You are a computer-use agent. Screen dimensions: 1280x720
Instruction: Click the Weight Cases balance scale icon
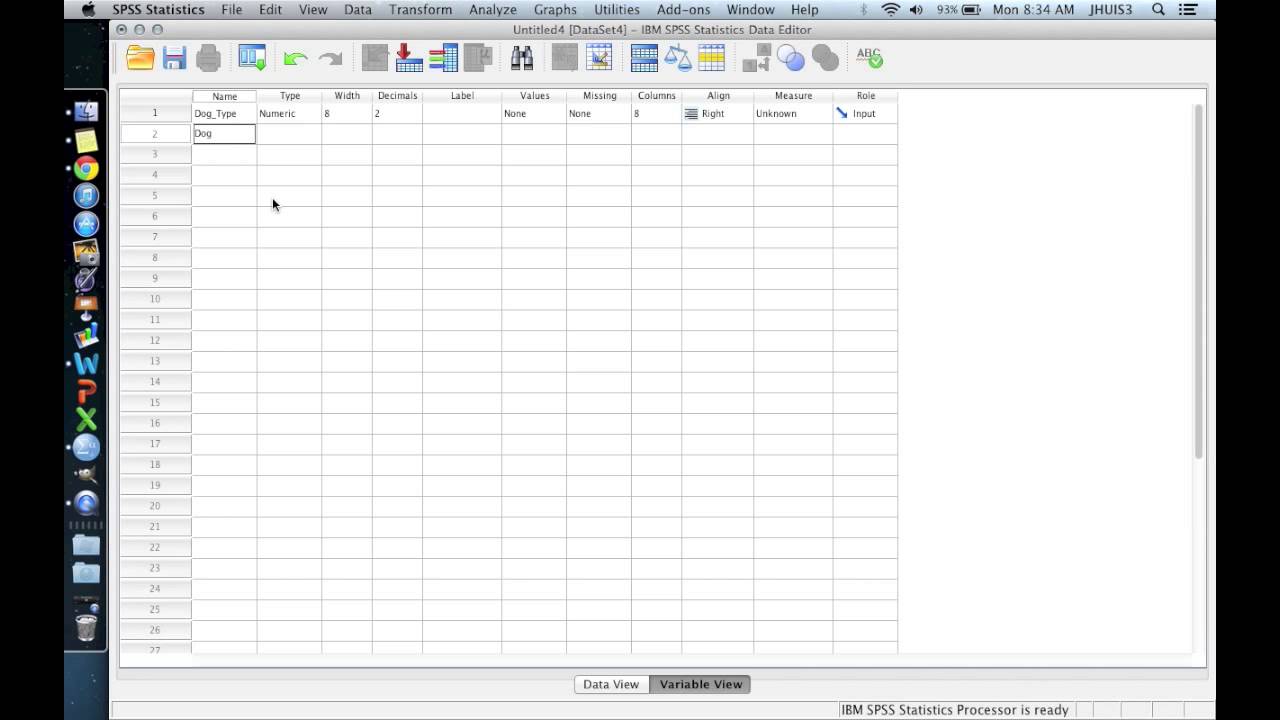(678, 58)
